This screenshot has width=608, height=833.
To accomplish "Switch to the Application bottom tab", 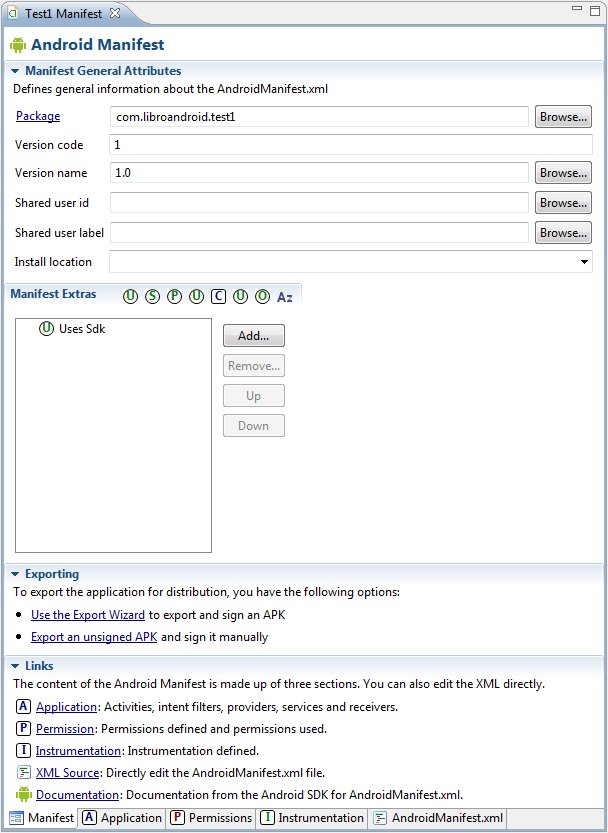I will click(x=122, y=818).
